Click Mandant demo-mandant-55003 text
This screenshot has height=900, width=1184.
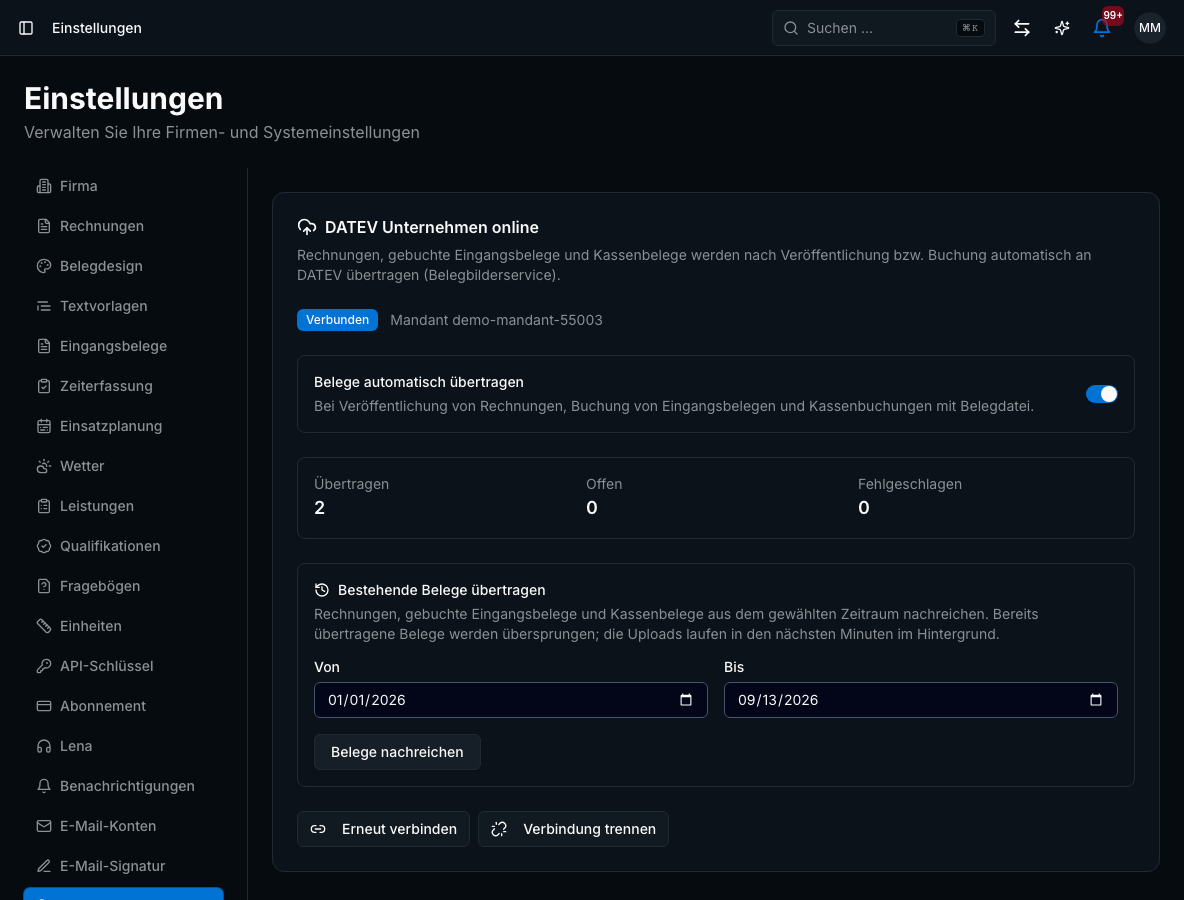(x=496, y=320)
